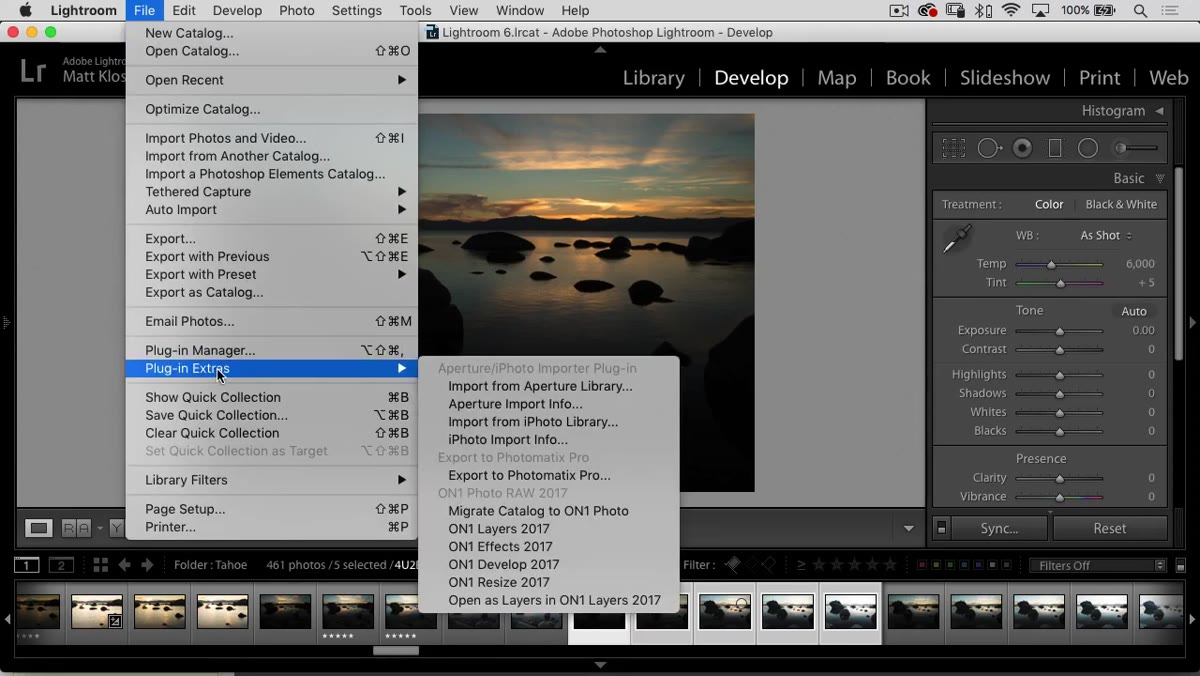The height and width of the screenshot is (676, 1200).
Task: Click the Lightroom Lr logo
Action: (33, 71)
